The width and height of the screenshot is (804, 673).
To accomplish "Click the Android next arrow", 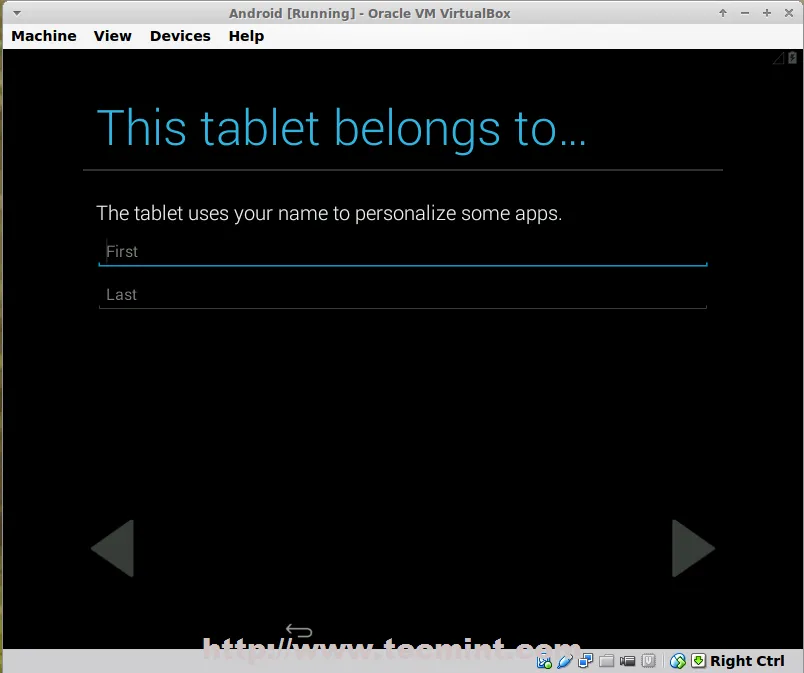I will click(692, 548).
